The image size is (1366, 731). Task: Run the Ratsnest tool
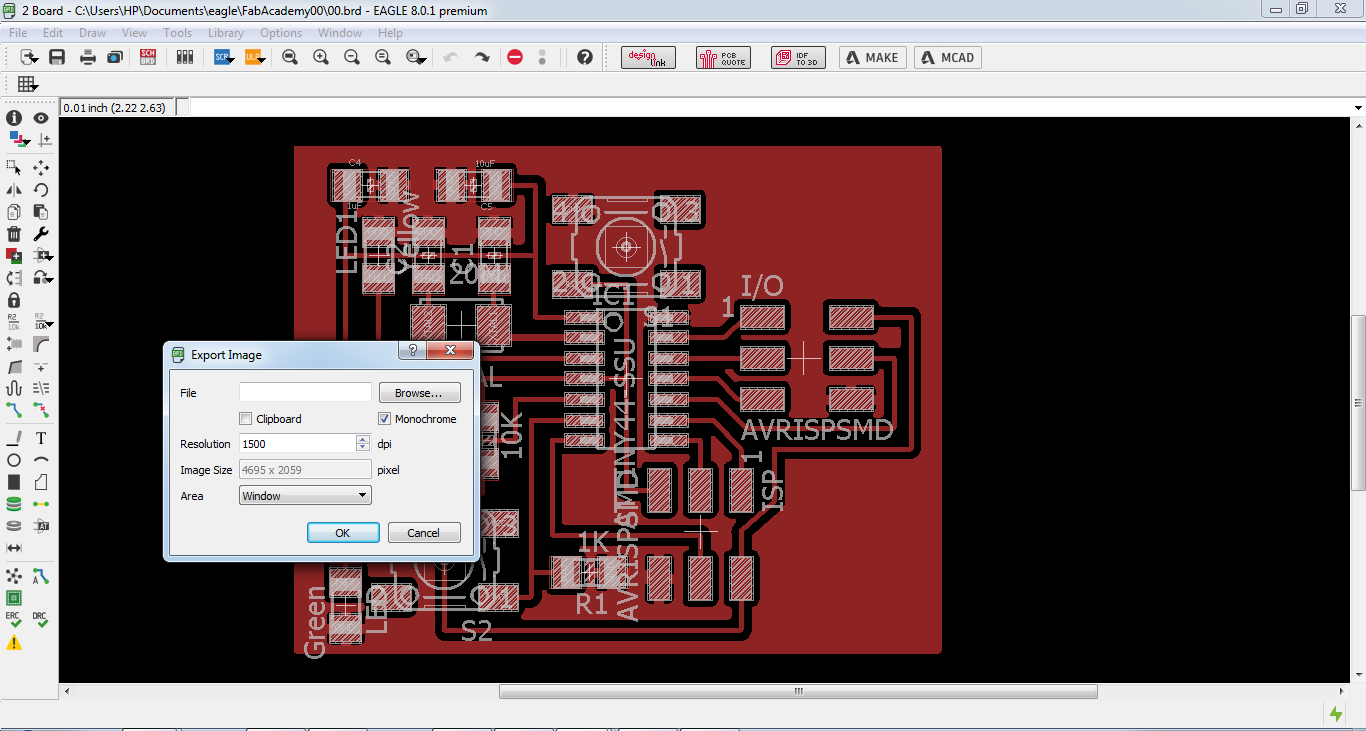point(14,576)
